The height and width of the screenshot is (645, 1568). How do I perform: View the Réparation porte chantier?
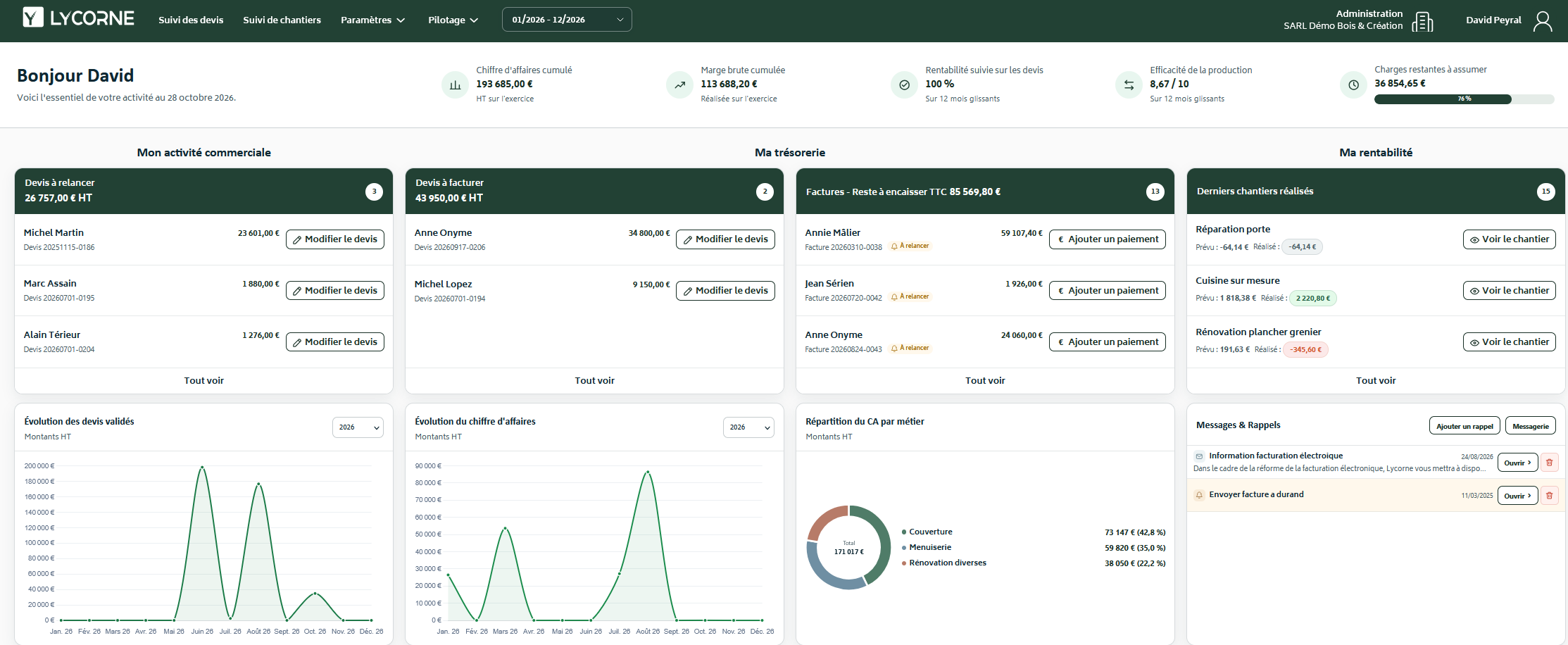pyautogui.click(x=1509, y=239)
